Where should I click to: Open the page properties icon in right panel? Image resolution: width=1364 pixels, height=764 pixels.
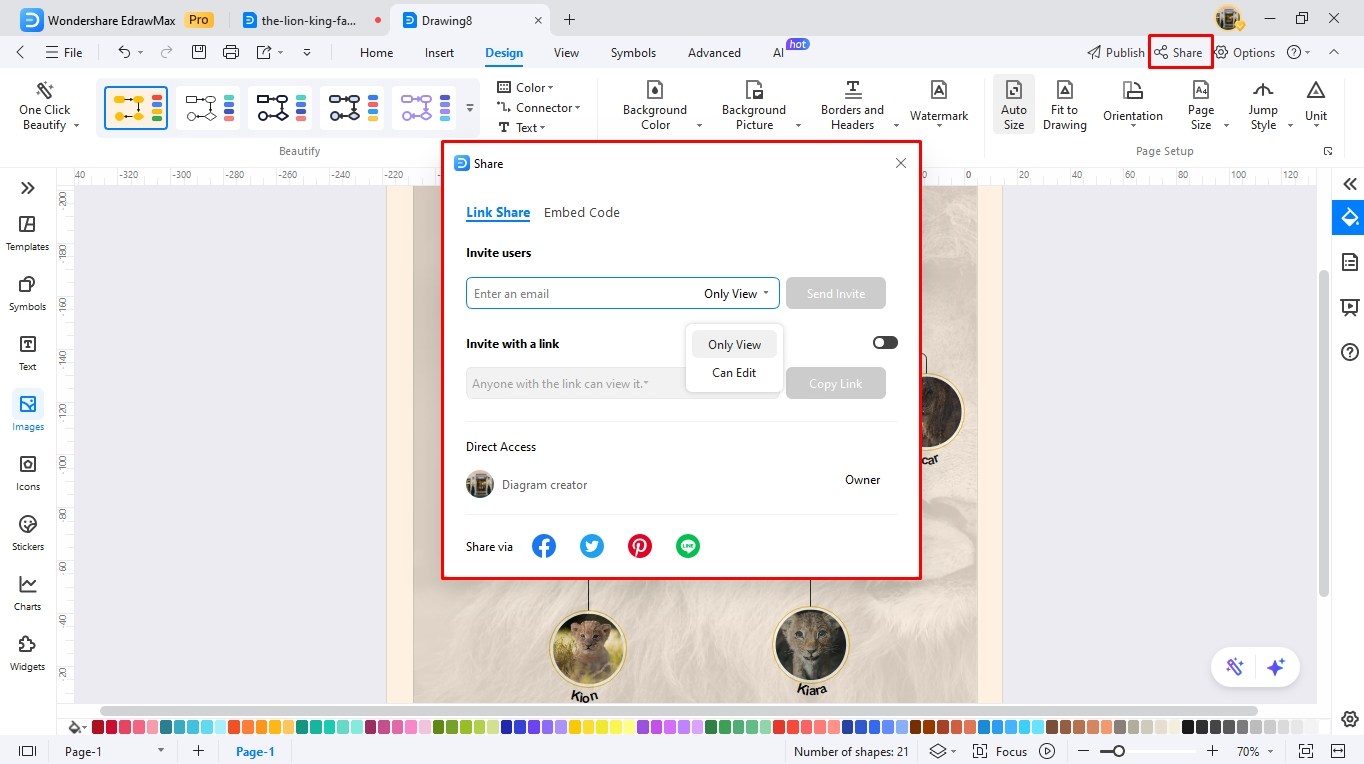(x=1350, y=262)
